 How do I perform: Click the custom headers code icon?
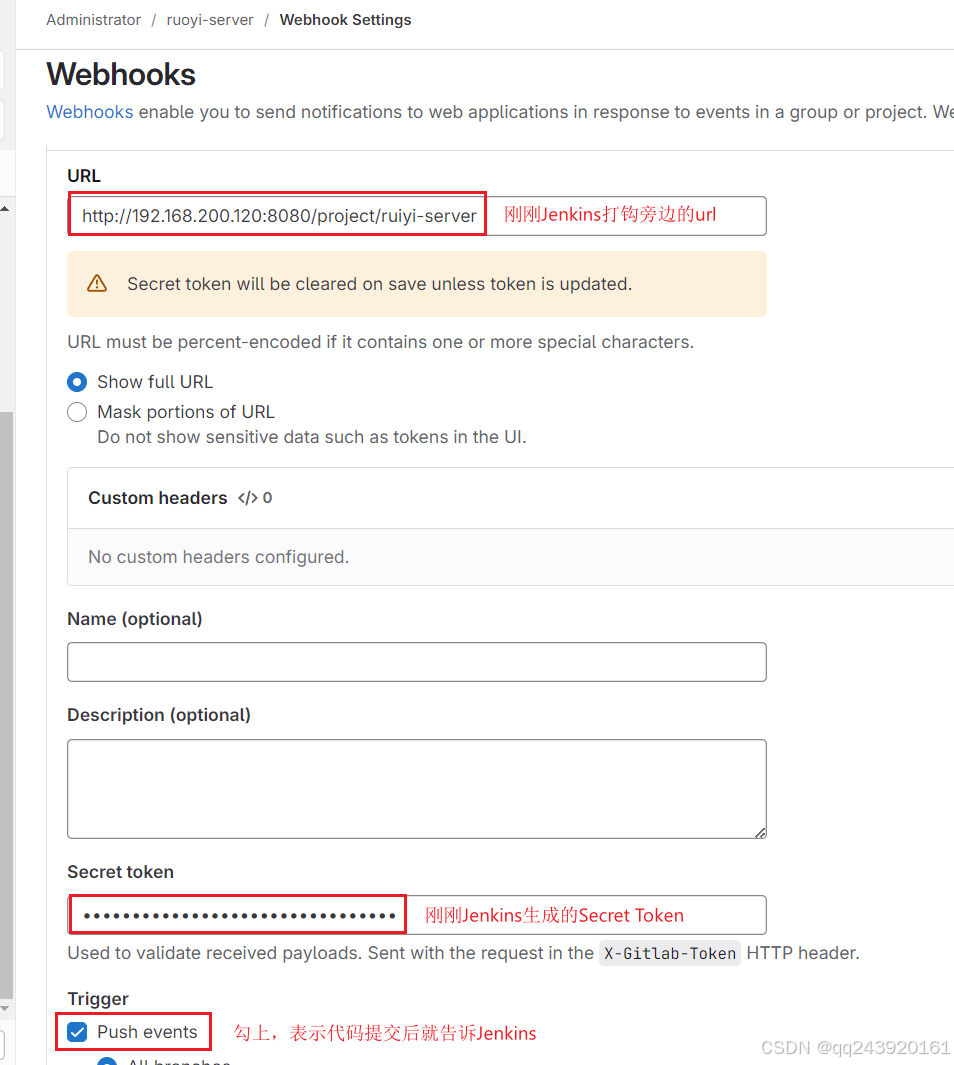point(248,498)
